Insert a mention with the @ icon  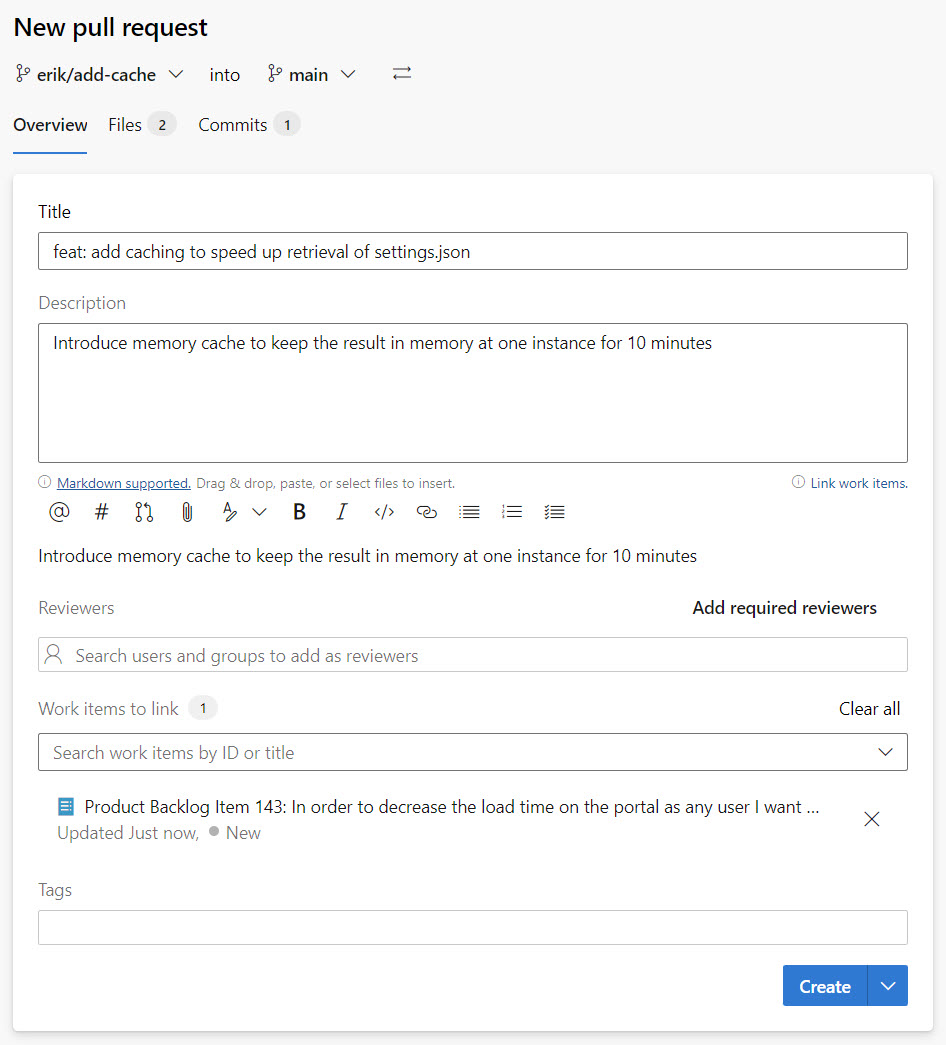(x=59, y=512)
